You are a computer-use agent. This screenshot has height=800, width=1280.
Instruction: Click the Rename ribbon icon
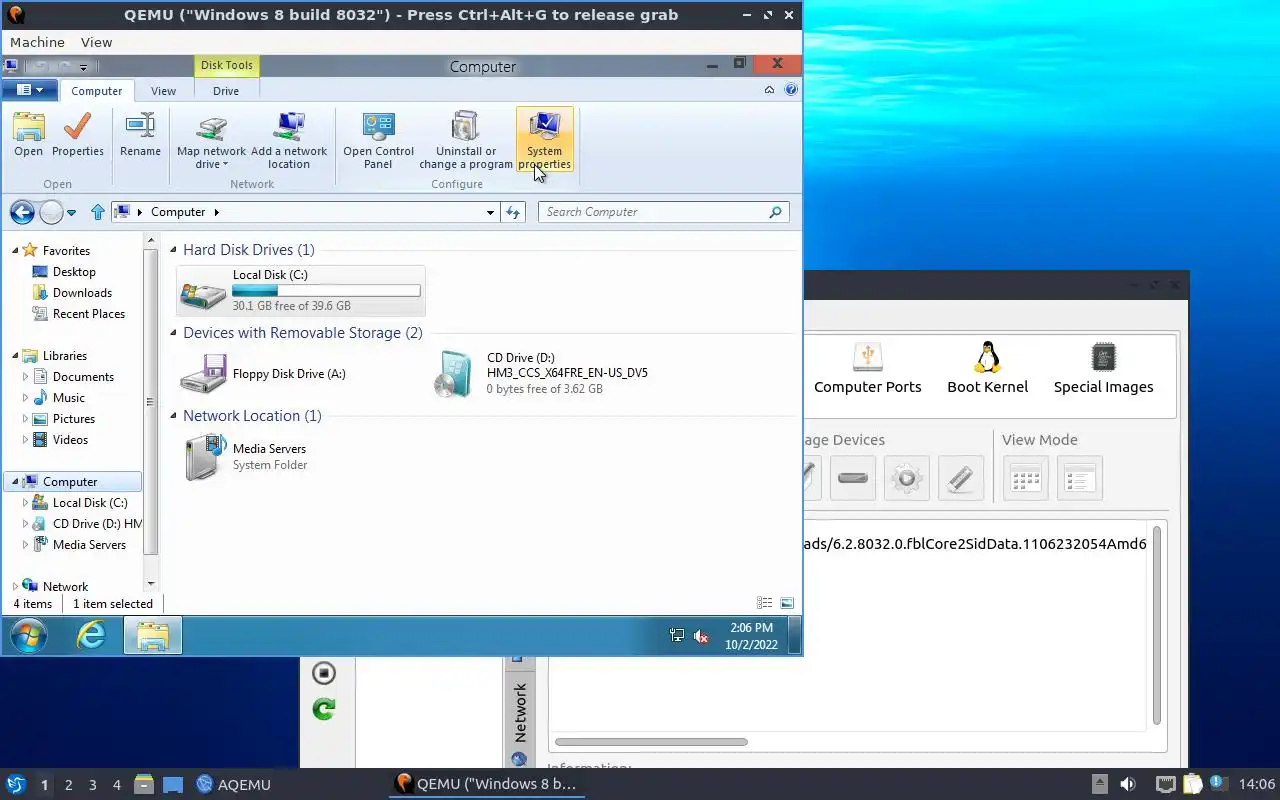140,135
